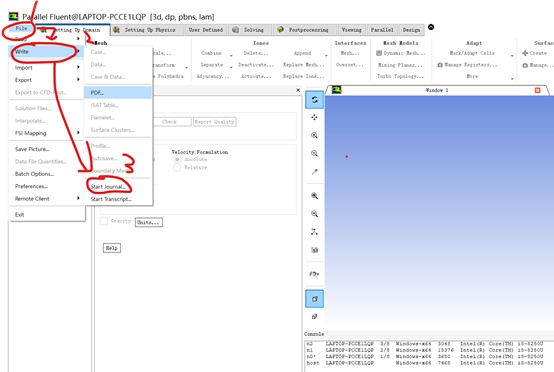Expand the Mark/Adapt Cells dropdown arrow
The height and width of the screenshot is (372, 554).
tap(512, 56)
